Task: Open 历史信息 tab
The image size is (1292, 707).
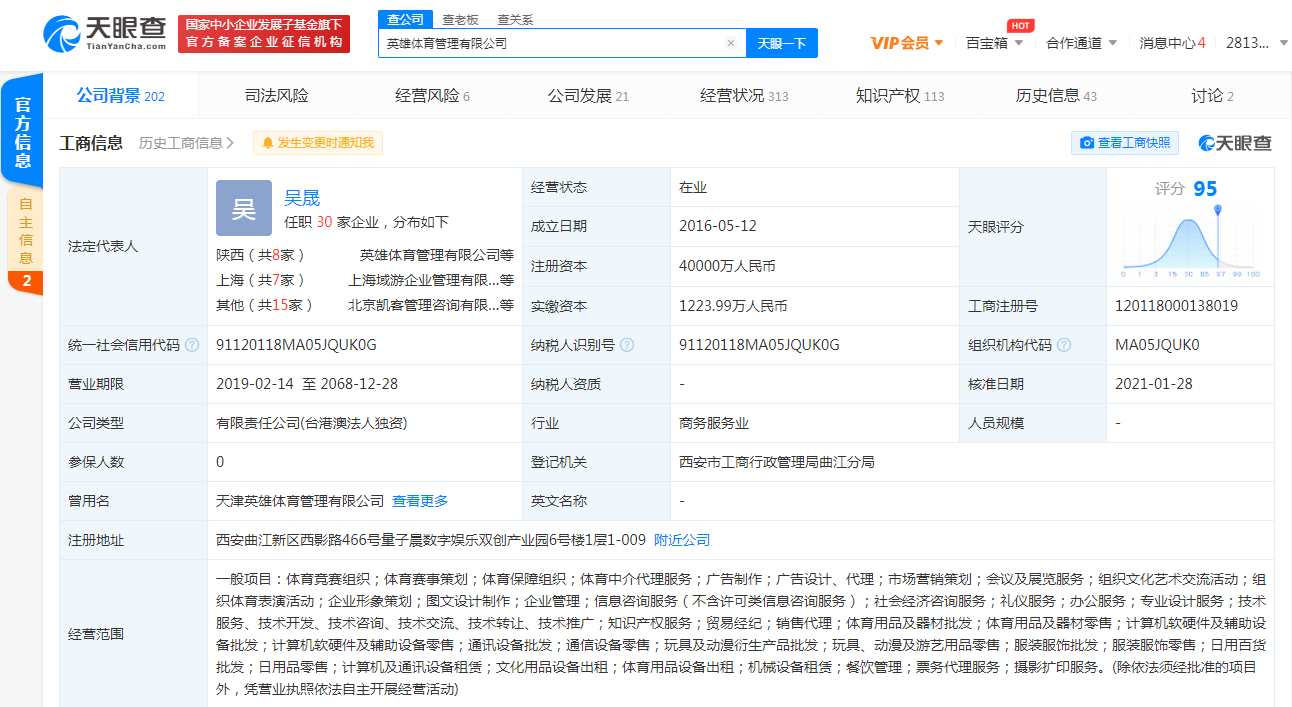Action: click(x=1056, y=95)
